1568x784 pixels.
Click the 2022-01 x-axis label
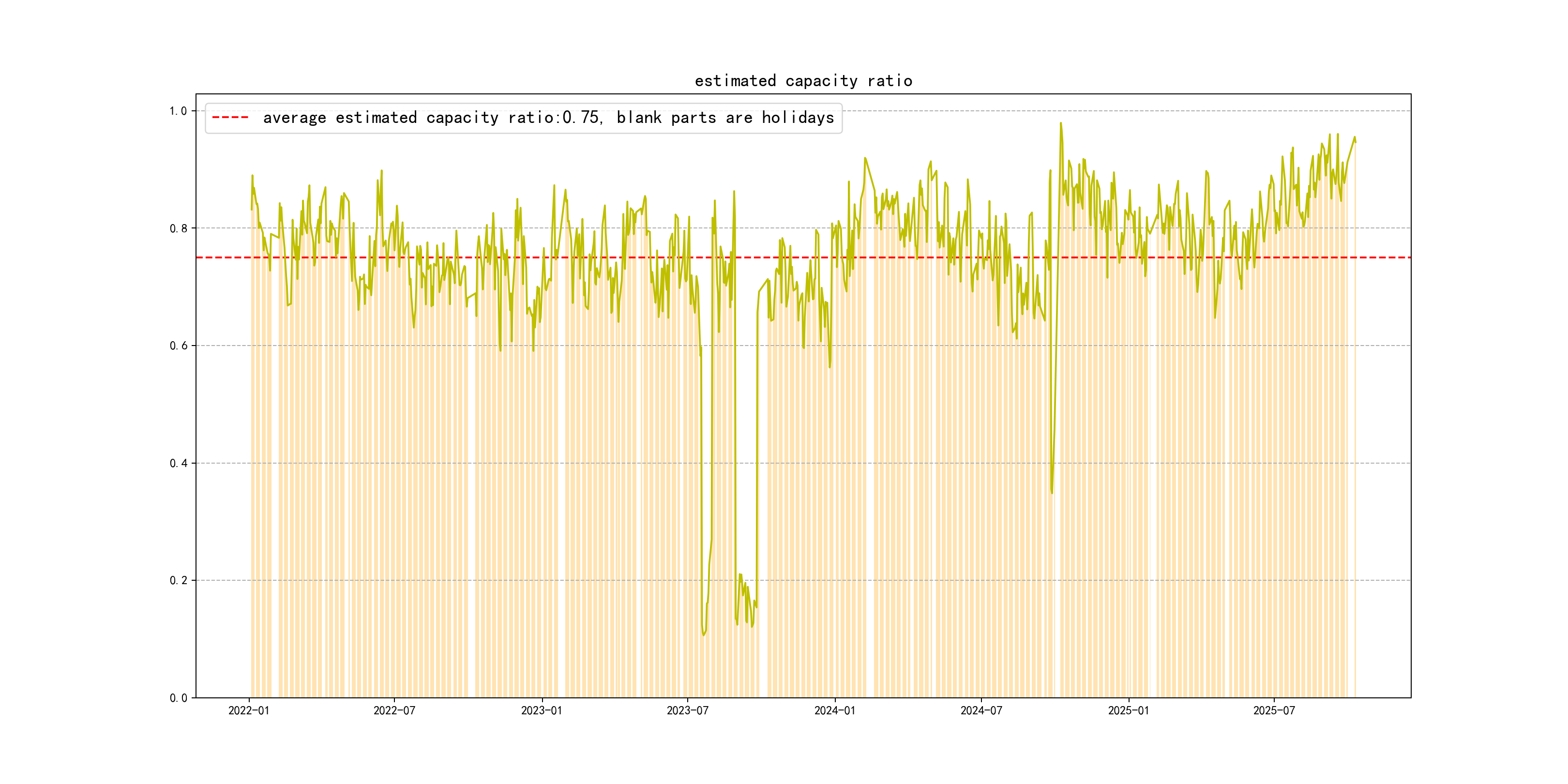click(x=248, y=710)
